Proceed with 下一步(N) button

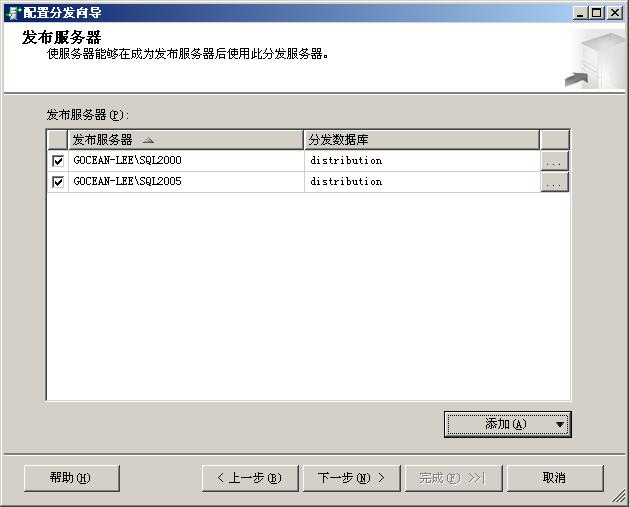click(x=352, y=478)
